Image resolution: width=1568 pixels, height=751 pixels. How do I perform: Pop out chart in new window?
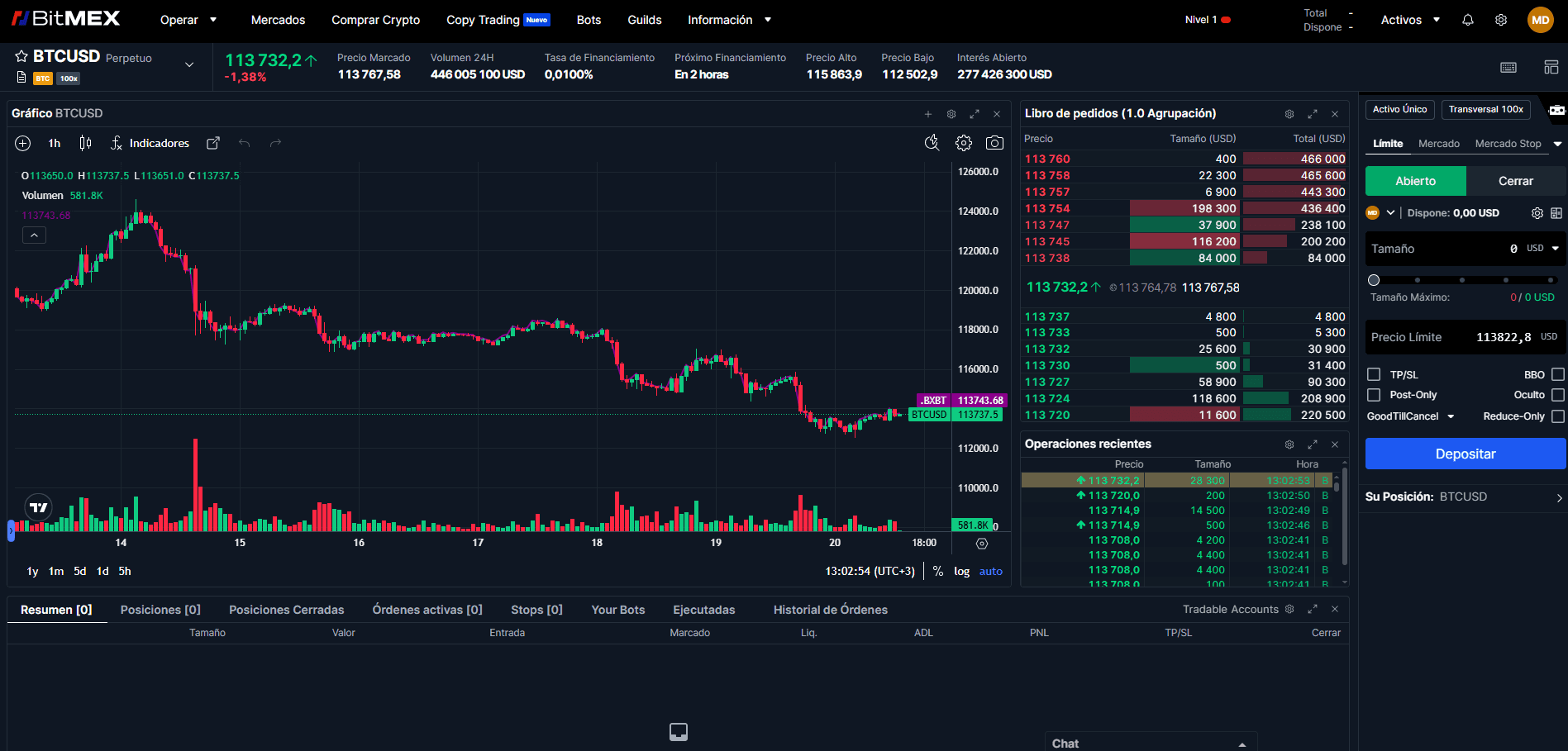tap(213, 143)
